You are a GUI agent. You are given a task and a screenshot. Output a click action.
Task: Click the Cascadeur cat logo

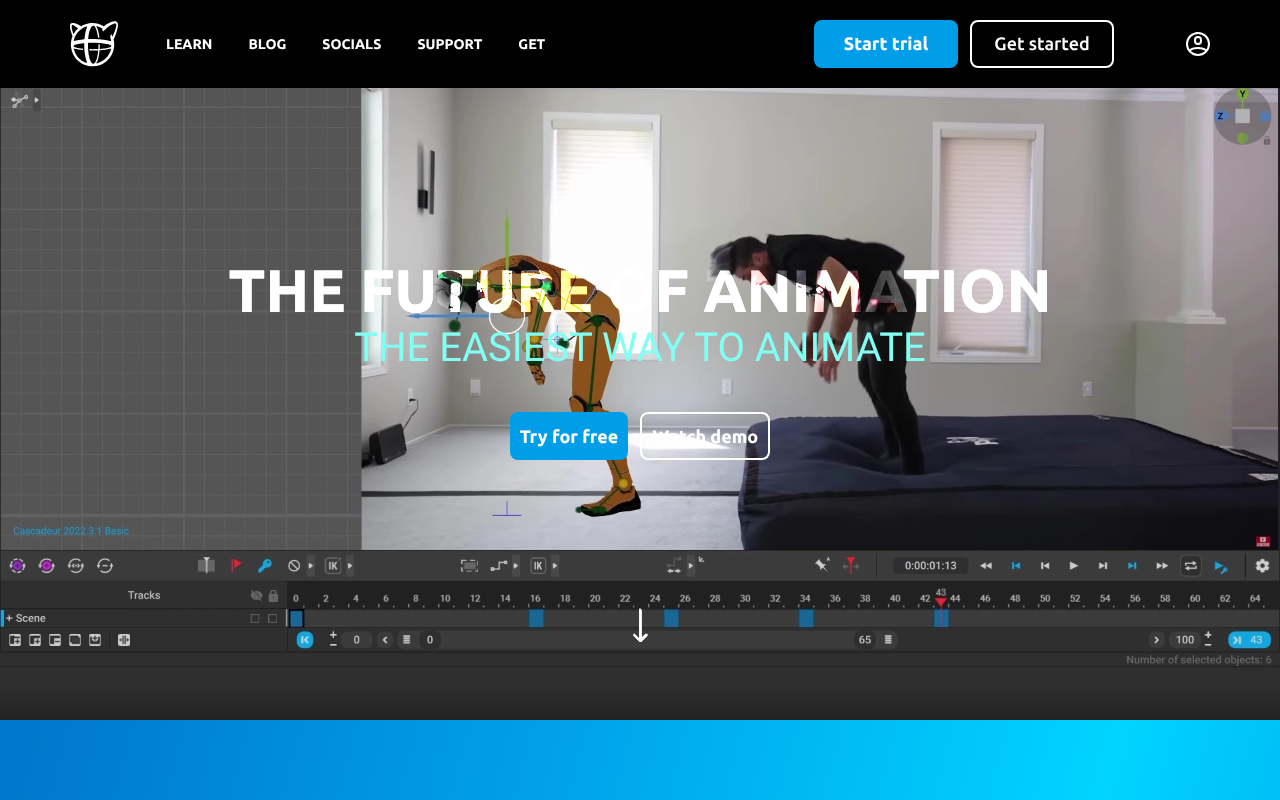pos(94,44)
